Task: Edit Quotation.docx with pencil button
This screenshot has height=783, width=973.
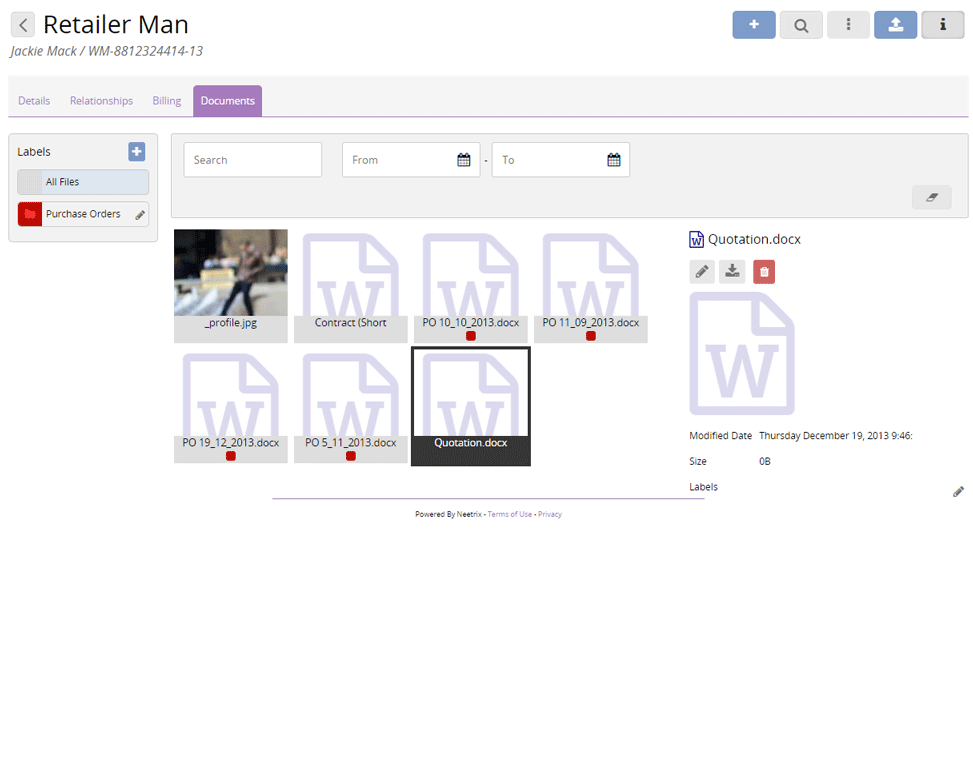Action: [702, 272]
